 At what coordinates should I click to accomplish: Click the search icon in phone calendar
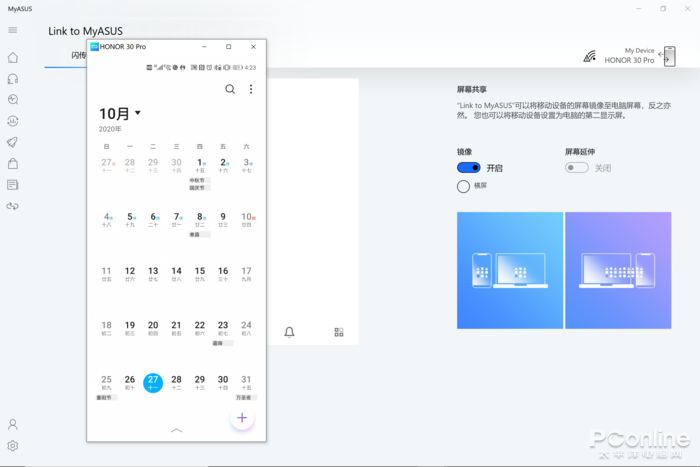(x=230, y=89)
